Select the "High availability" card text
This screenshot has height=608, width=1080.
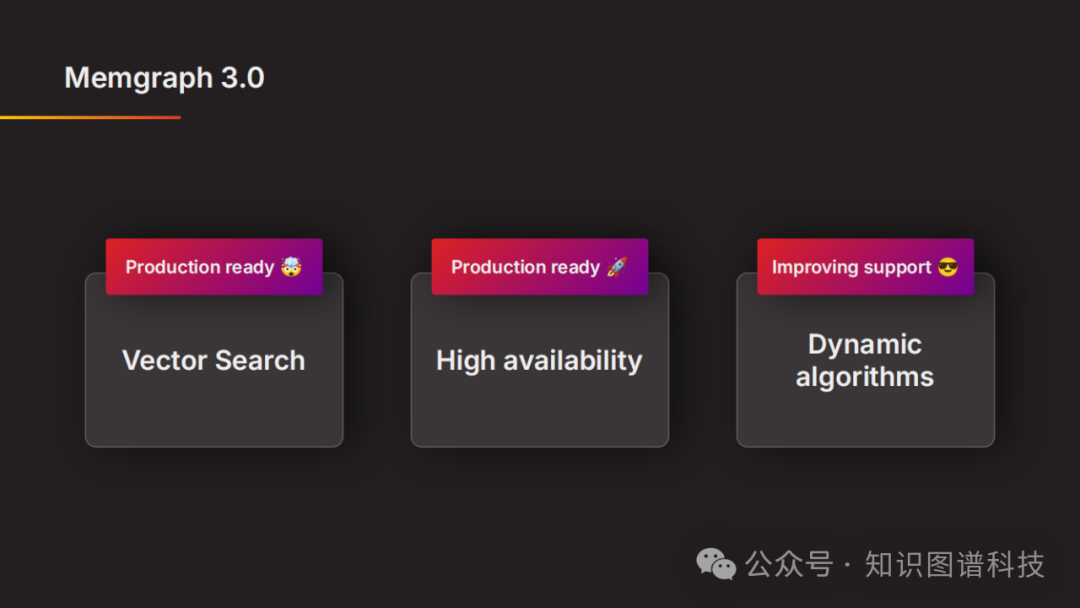click(x=539, y=361)
